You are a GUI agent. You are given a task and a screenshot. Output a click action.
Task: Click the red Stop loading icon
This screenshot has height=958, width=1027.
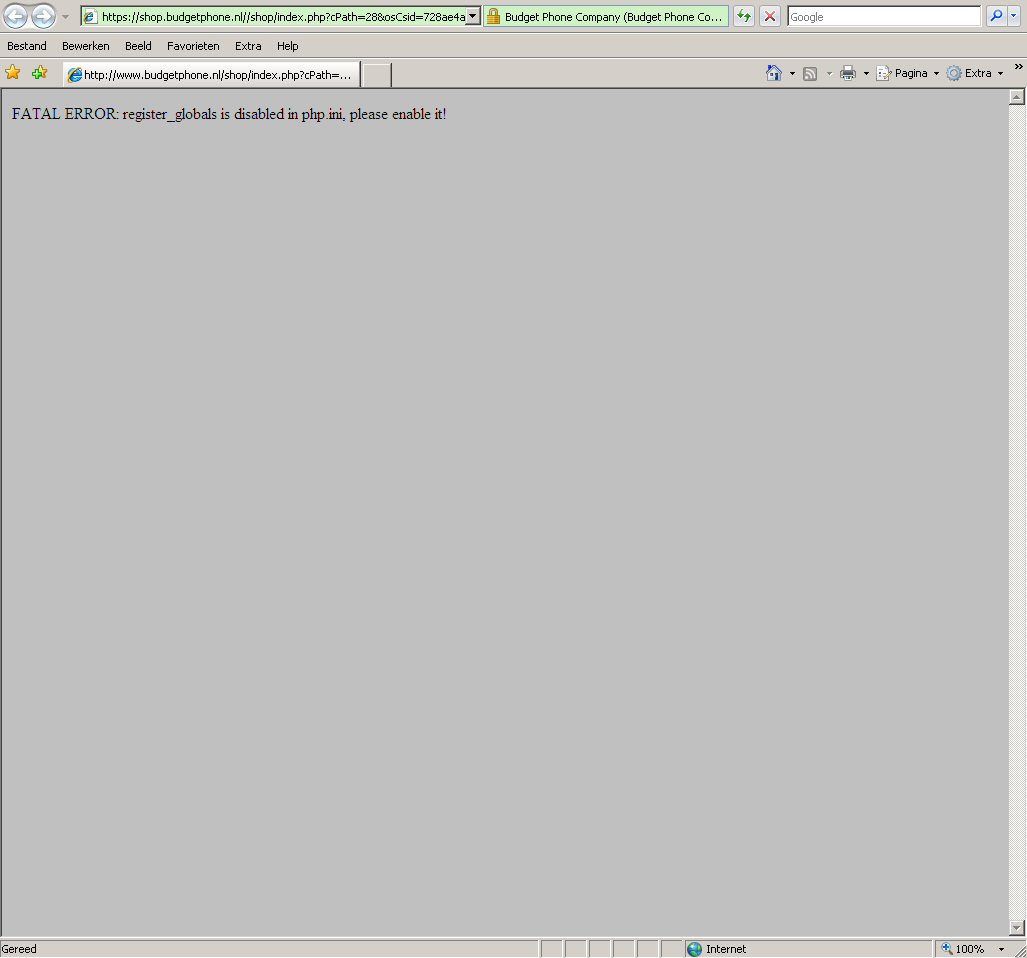tap(770, 16)
